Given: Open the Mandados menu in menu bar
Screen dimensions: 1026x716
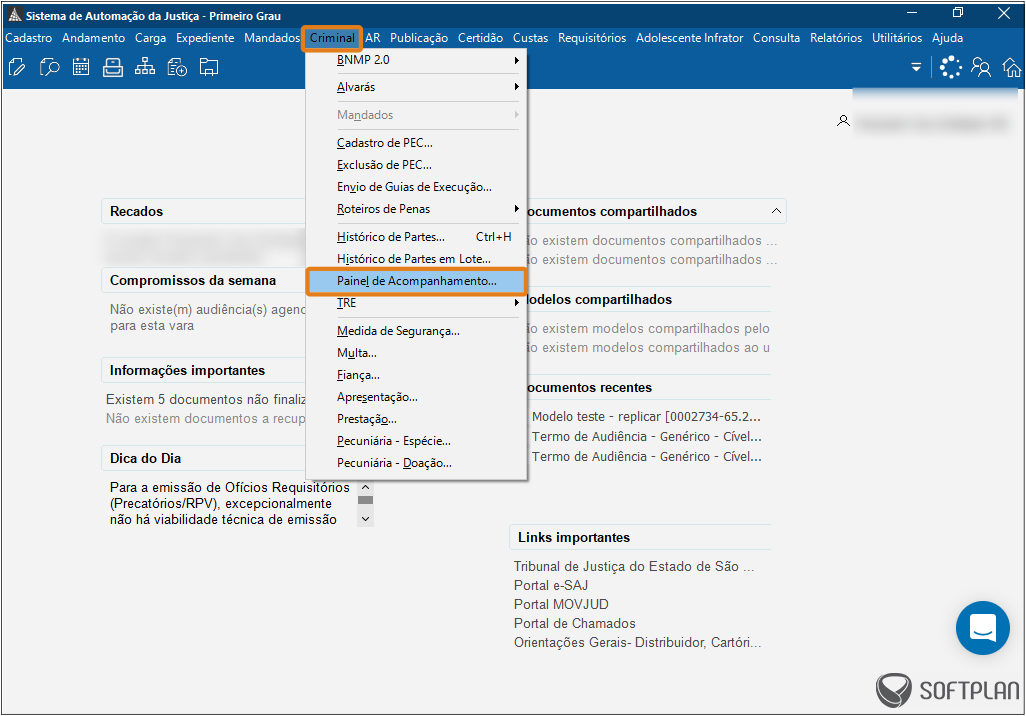Looking at the screenshot, I should point(272,38).
